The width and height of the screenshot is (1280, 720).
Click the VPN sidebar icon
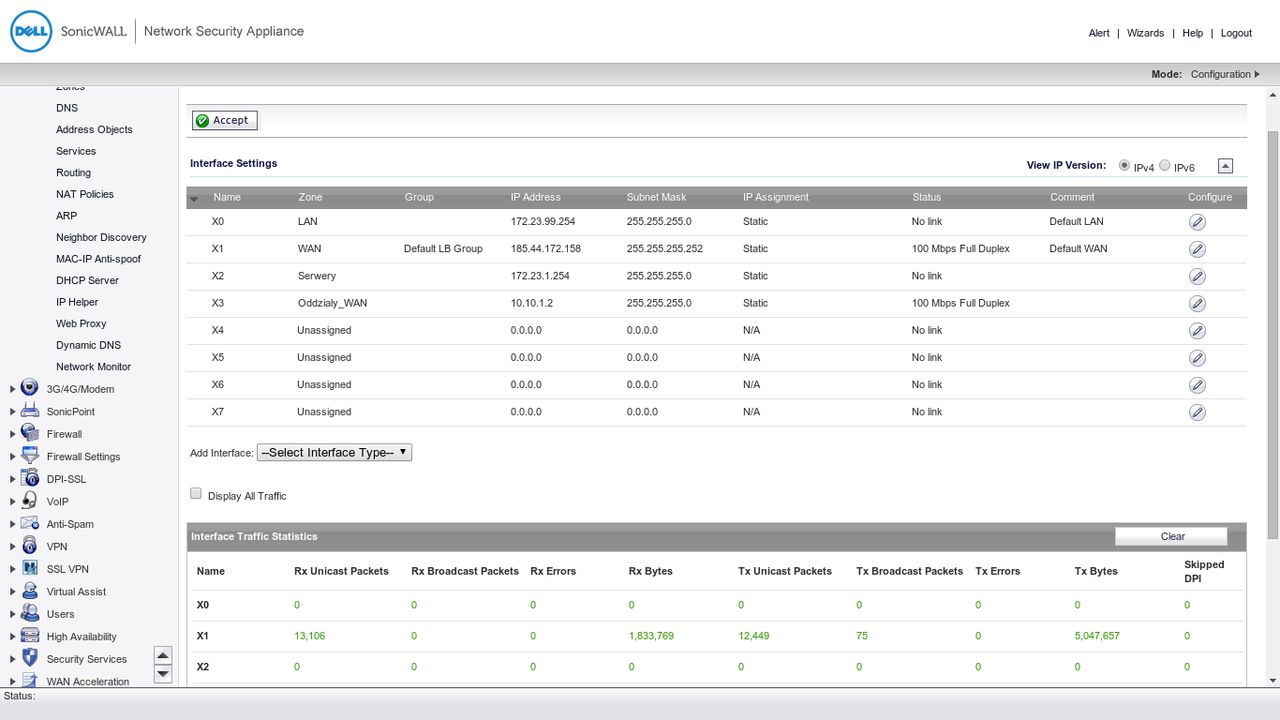(x=30, y=546)
